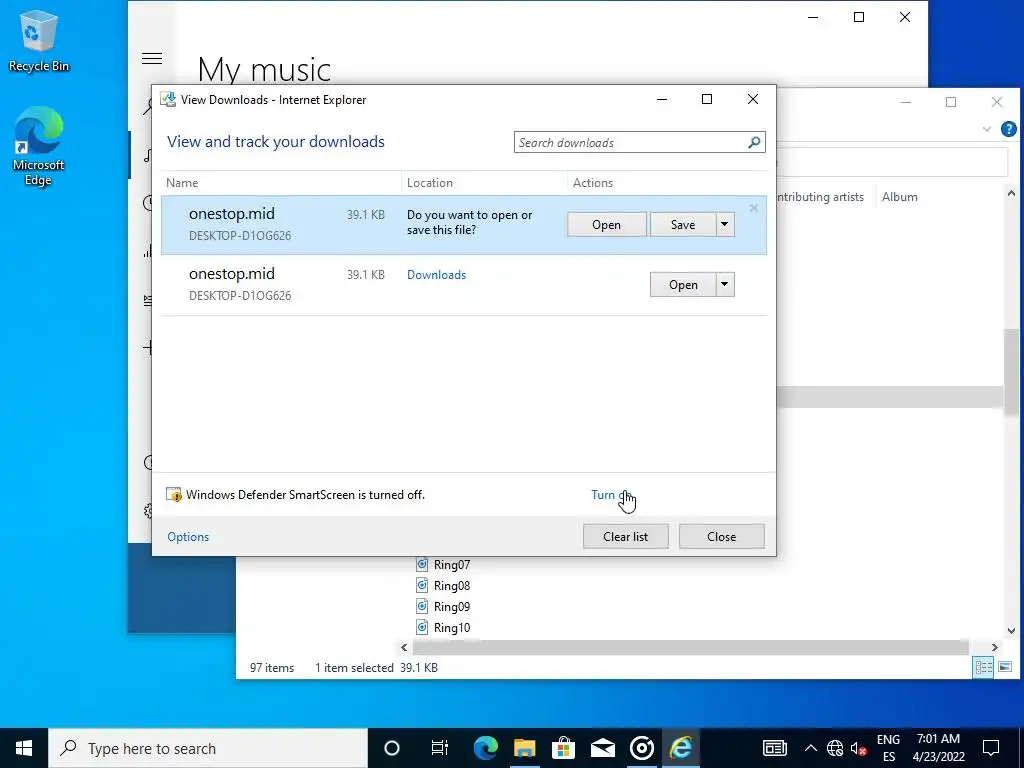Click File Explorer horizontal scroll left arrow
Viewport: 1024px width, 768px height.
pyautogui.click(x=404, y=647)
